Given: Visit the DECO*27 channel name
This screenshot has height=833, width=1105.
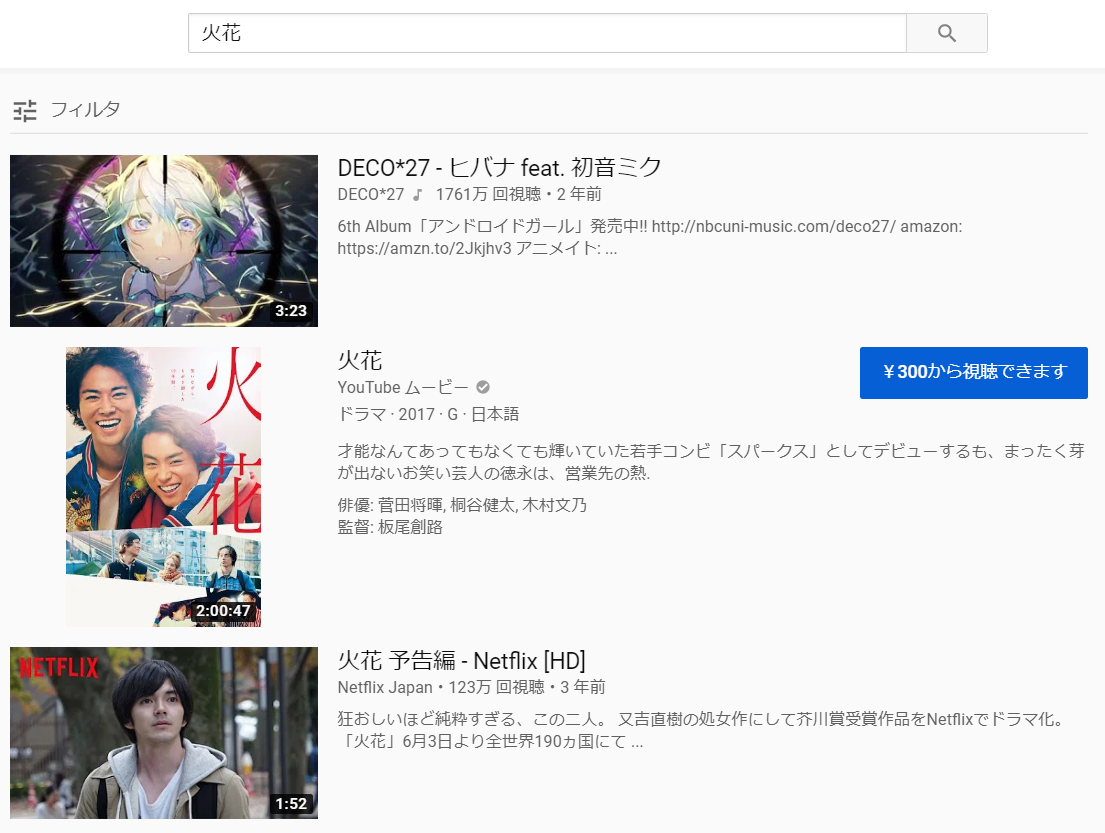Looking at the screenshot, I should click(371, 195).
